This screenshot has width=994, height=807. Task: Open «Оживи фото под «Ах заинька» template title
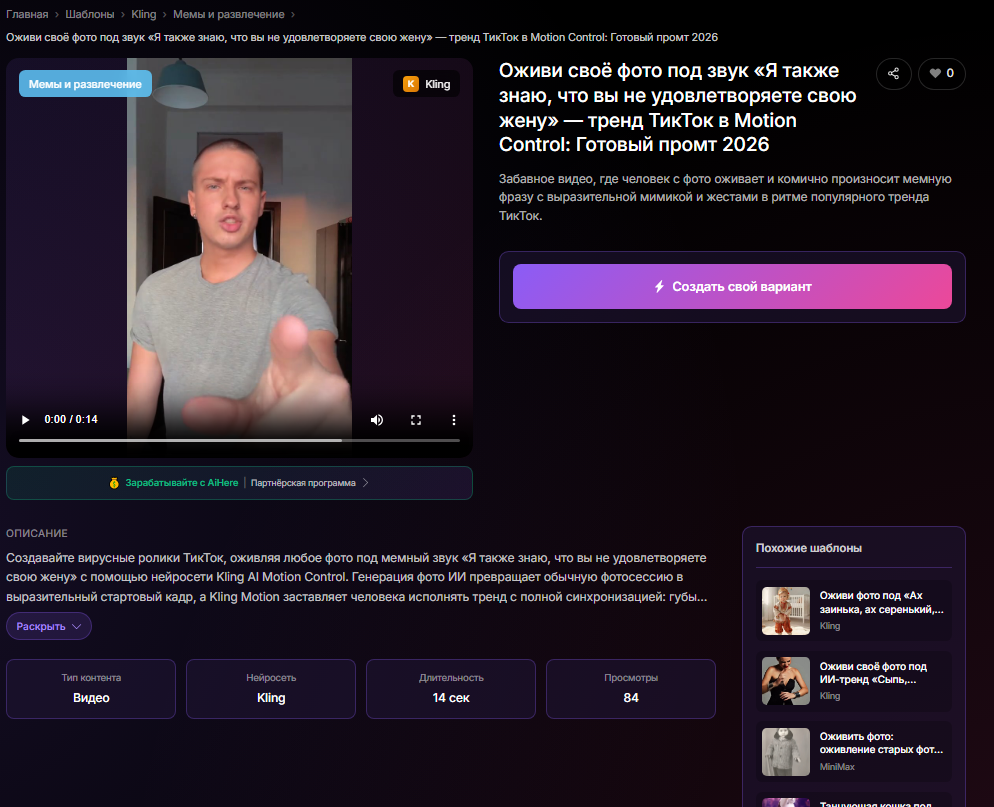pyautogui.click(x=881, y=602)
